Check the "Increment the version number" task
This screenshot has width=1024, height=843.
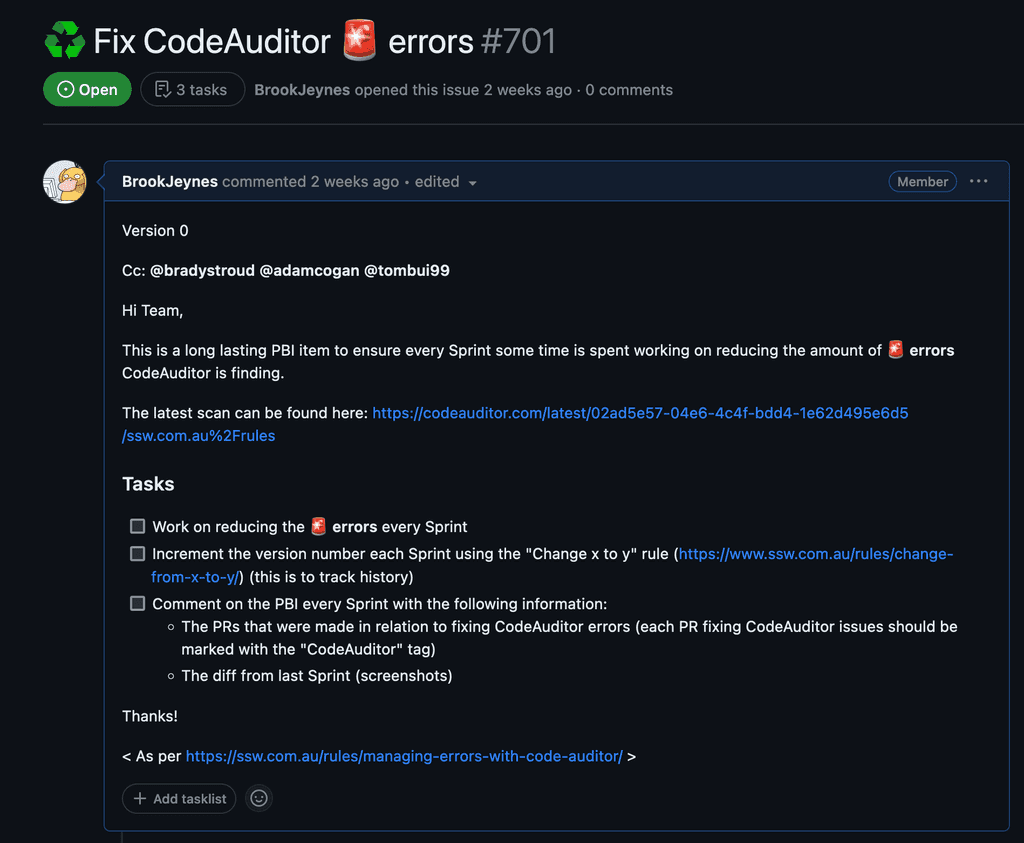coord(137,553)
